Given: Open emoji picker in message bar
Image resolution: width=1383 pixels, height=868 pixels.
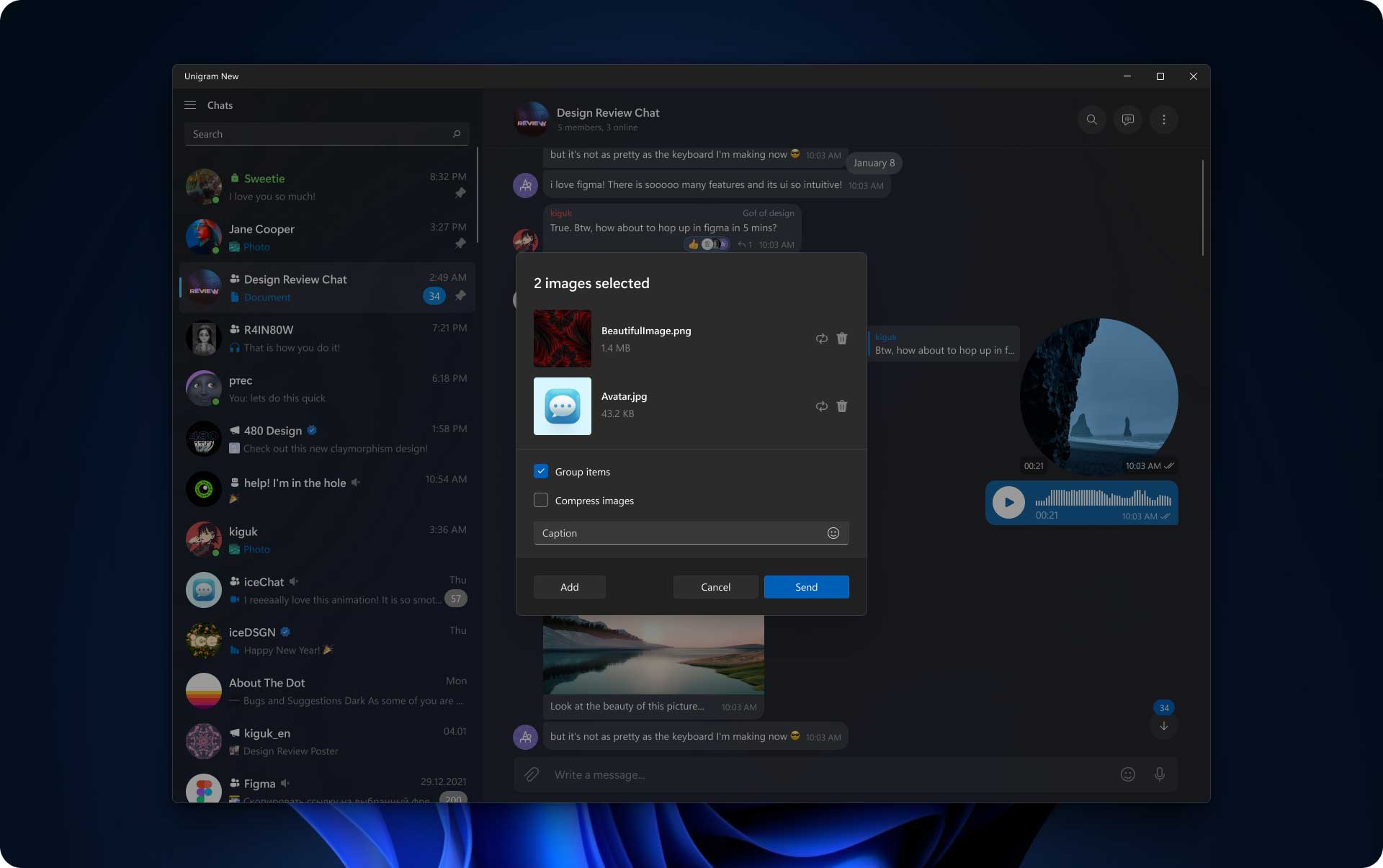Looking at the screenshot, I should point(1128,774).
